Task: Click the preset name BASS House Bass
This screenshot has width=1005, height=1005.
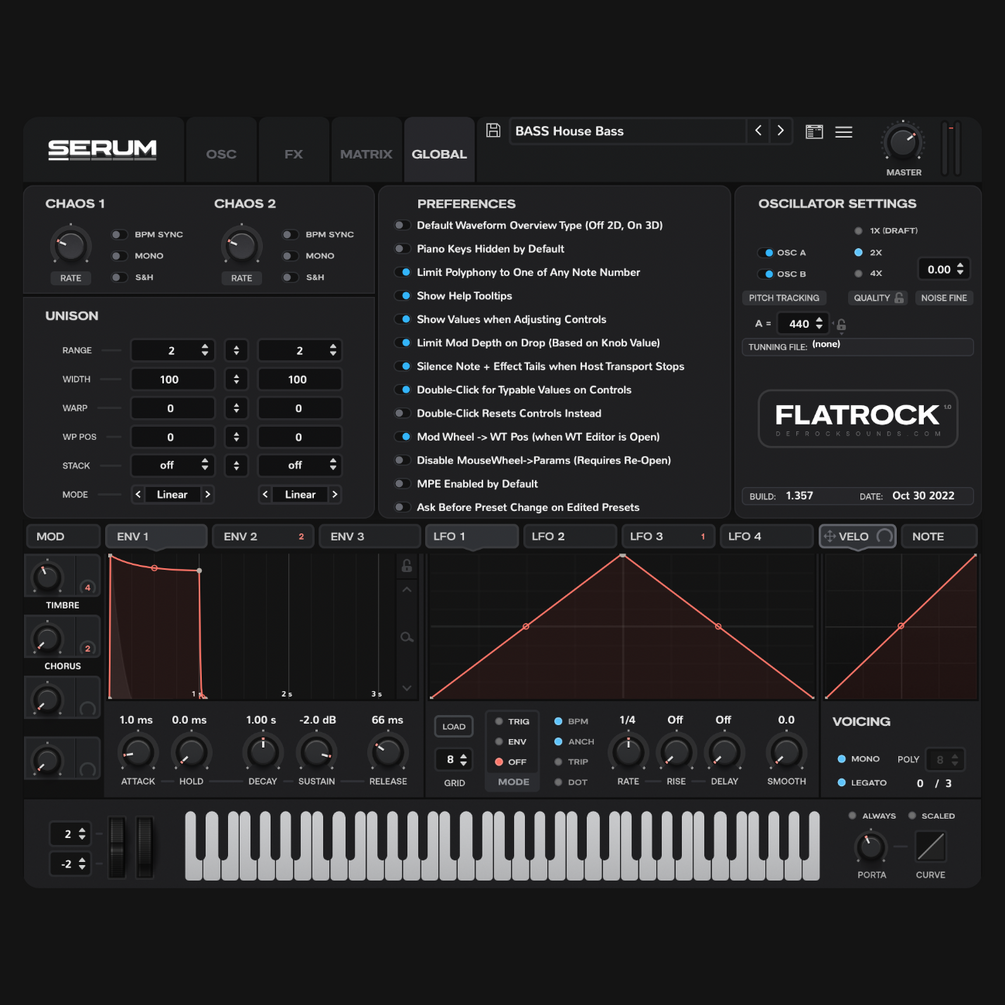Action: pyautogui.click(x=569, y=131)
